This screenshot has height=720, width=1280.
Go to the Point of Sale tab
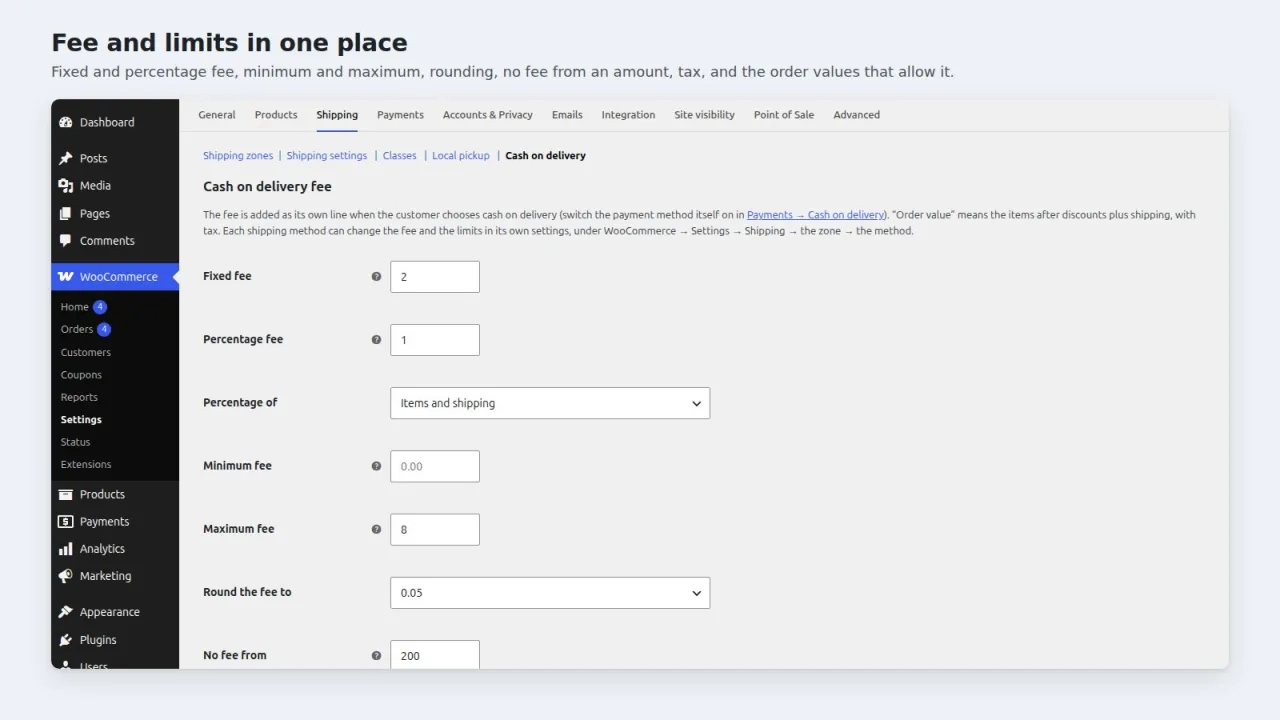[x=784, y=115]
